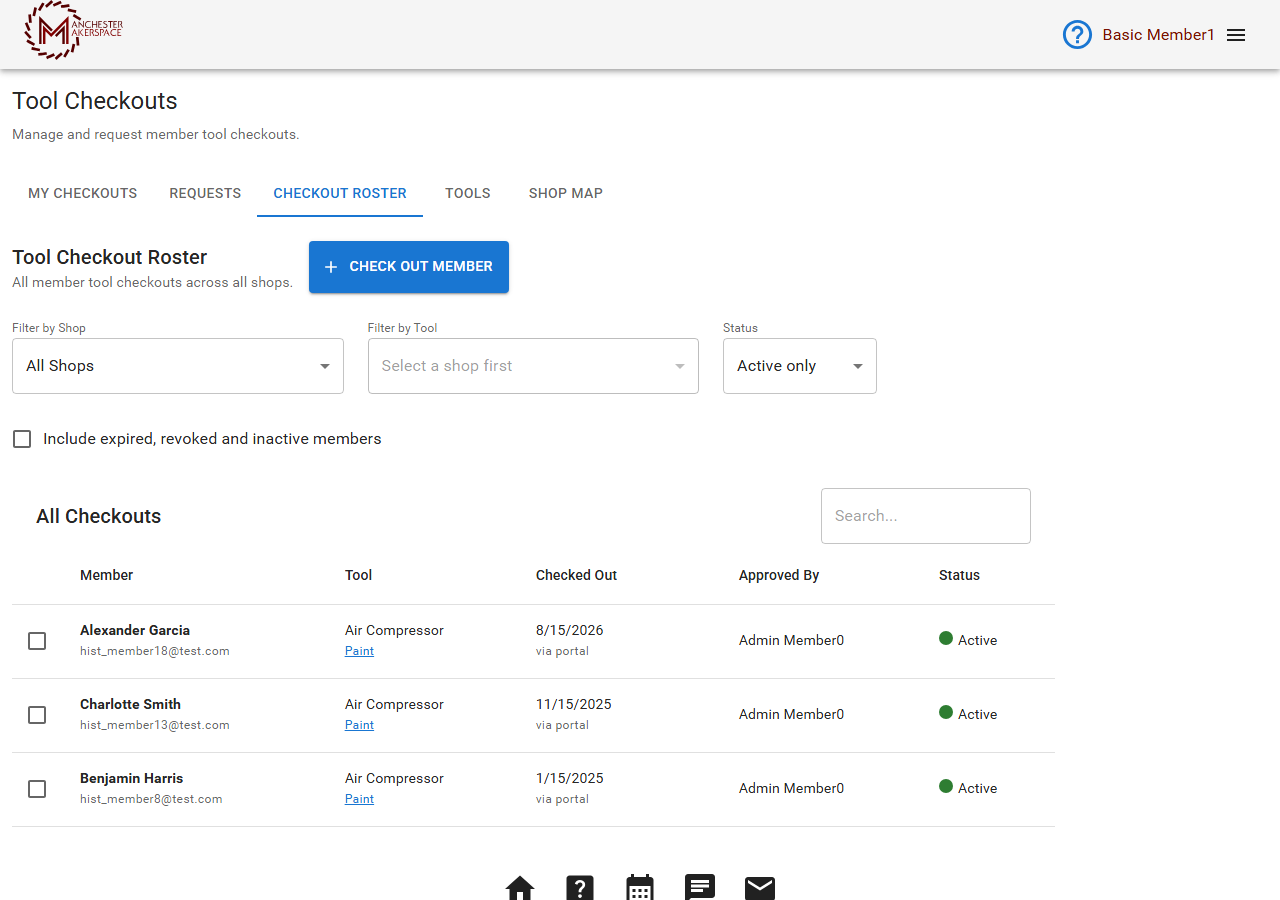Open the Filter by Shop dropdown

[178, 366]
